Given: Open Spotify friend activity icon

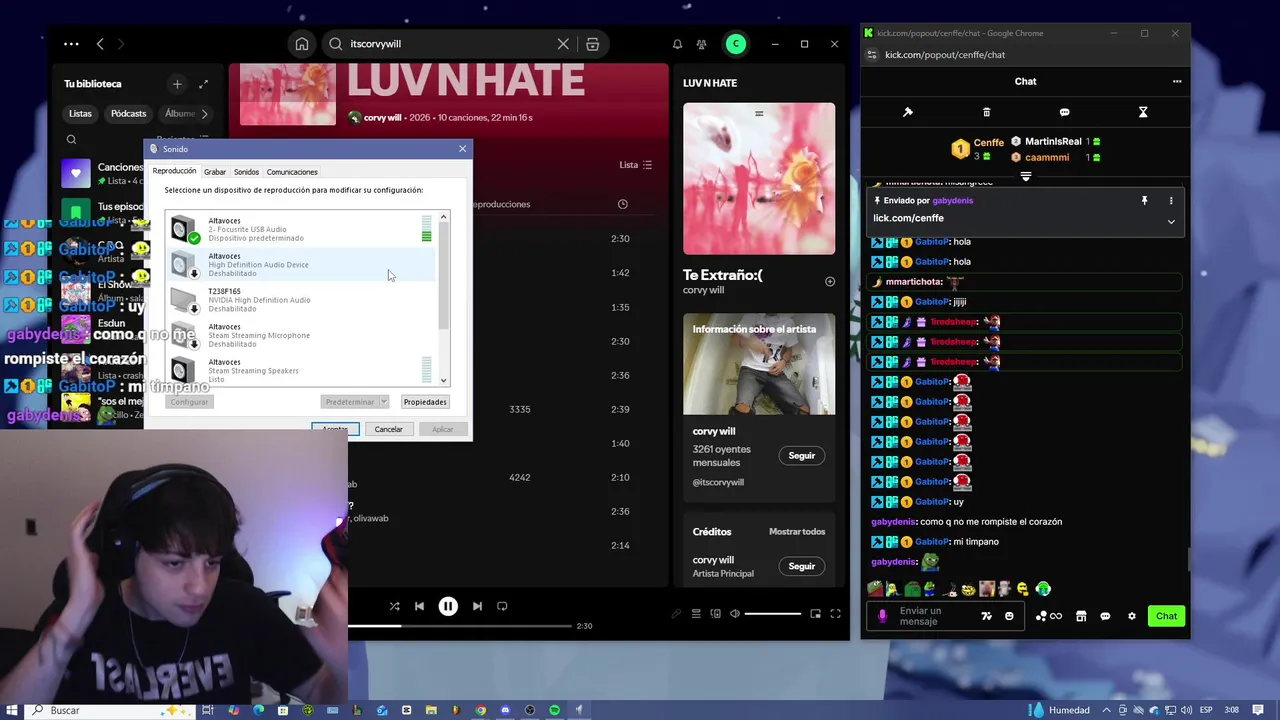Looking at the screenshot, I should [701, 44].
